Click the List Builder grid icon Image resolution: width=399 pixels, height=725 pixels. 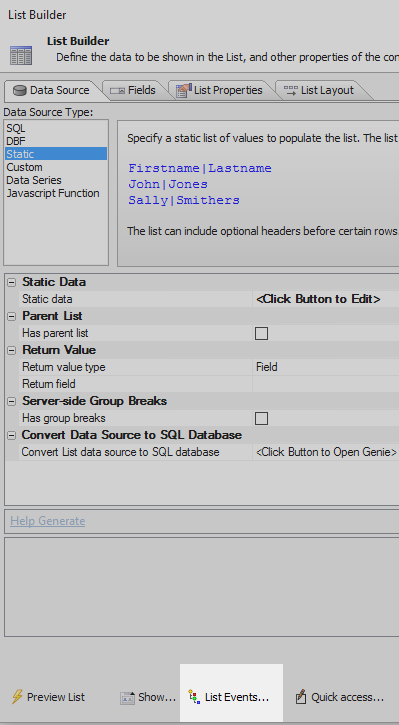point(21,55)
